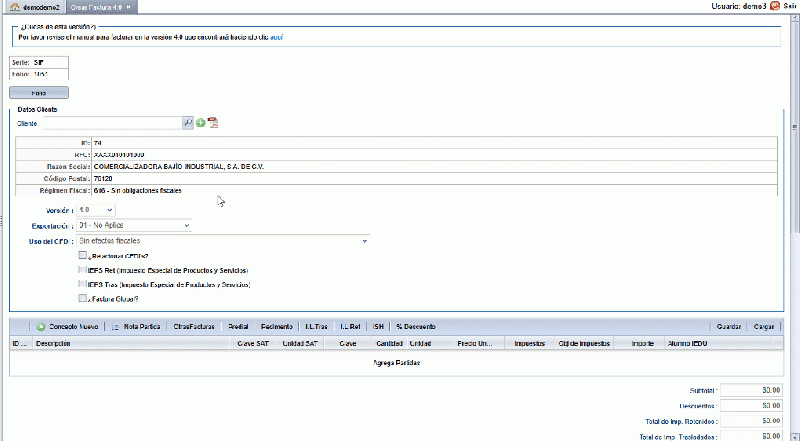The width and height of the screenshot is (800, 441).
Task: Click the Descuentos value field
Action: 752,405
